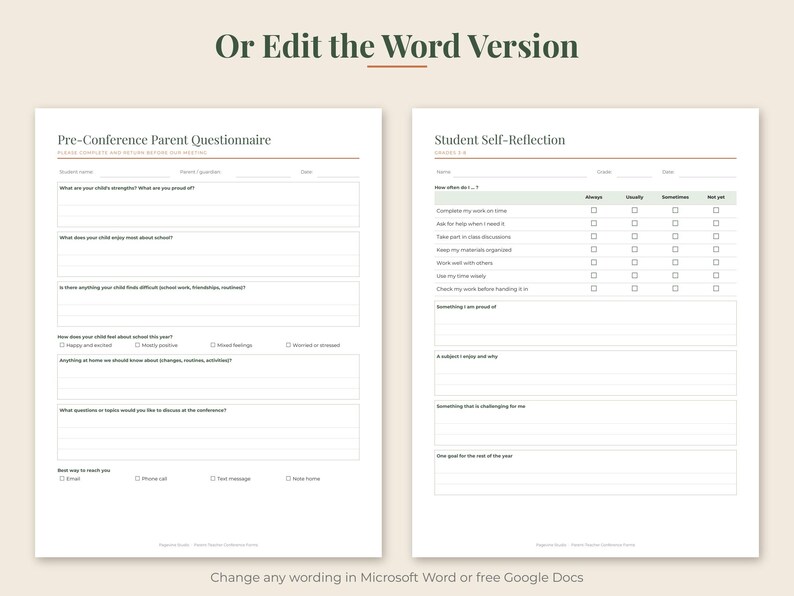Image resolution: width=794 pixels, height=596 pixels.
Task: Click the Date field on the Parent Questionnaire
Action: pos(338,173)
